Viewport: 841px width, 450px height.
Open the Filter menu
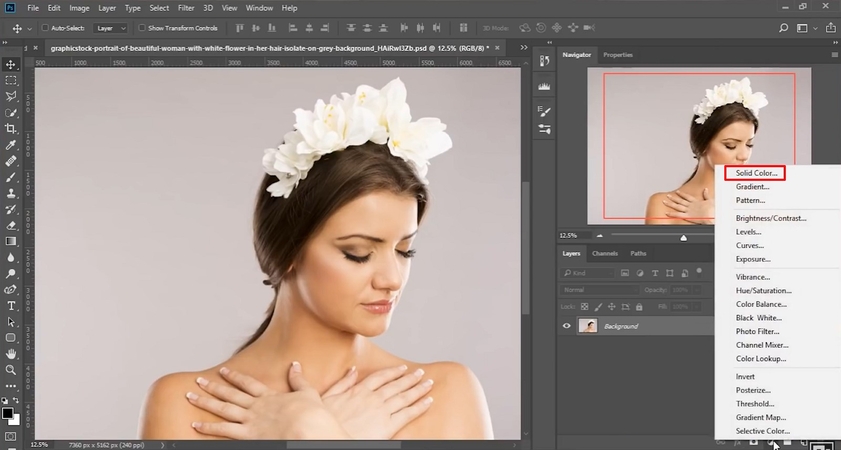(x=186, y=8)
